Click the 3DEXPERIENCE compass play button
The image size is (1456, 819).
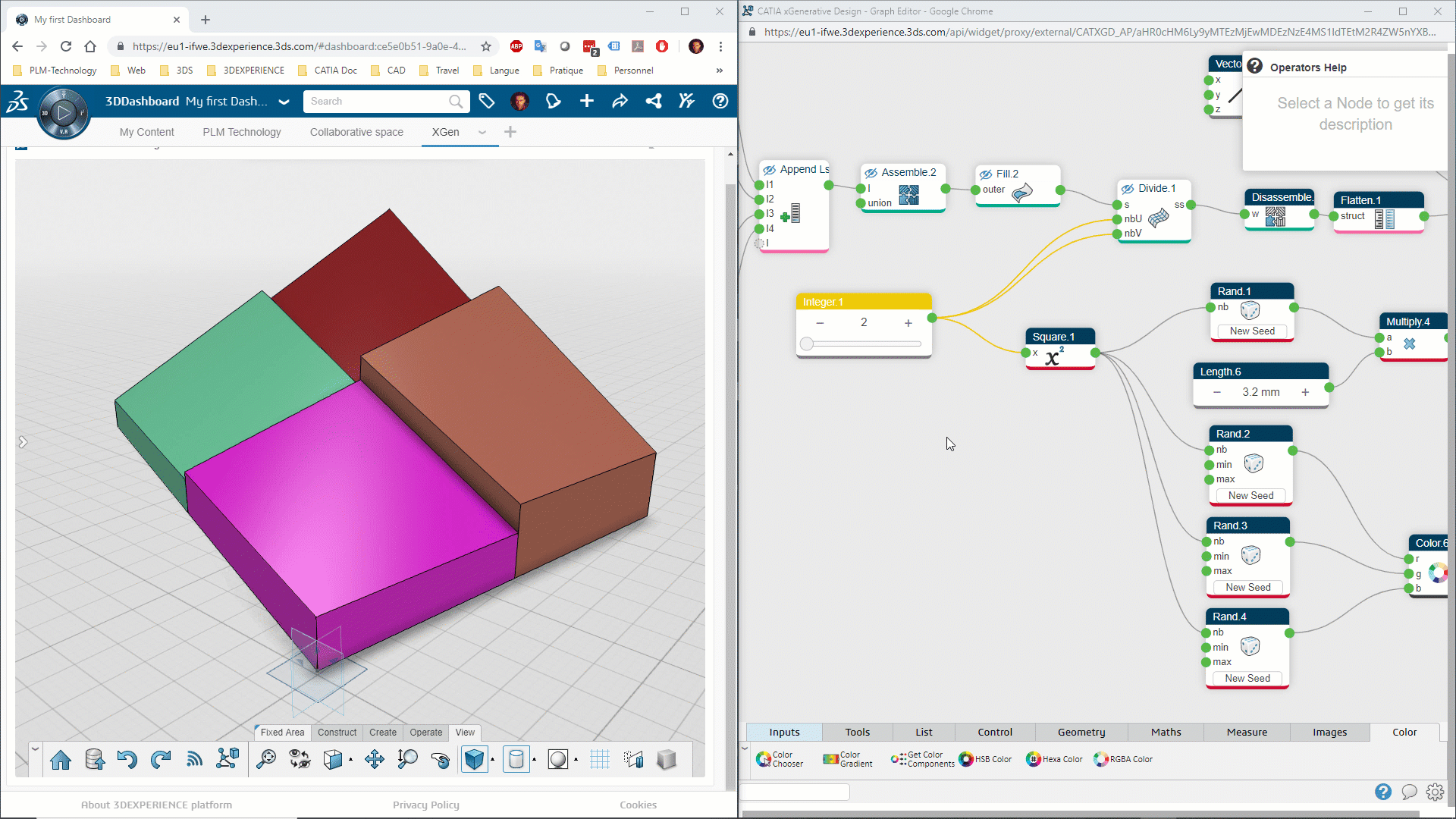(64, 115)
